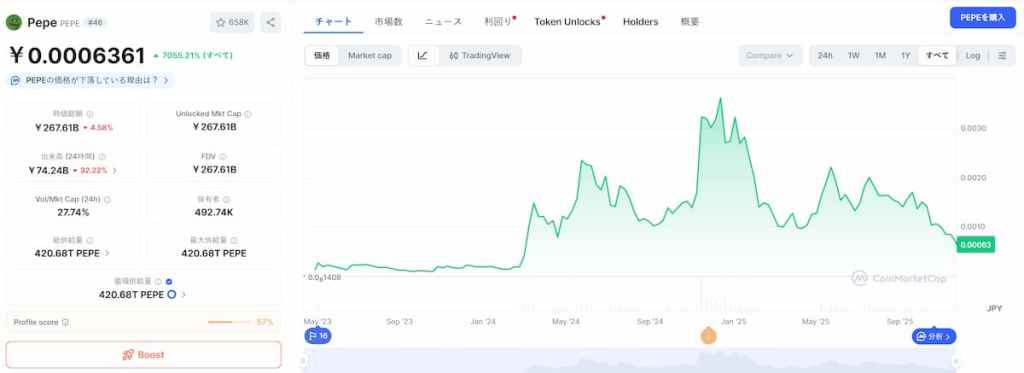Expand chevron next to ¥74.24B volume

tap(115, 170)
